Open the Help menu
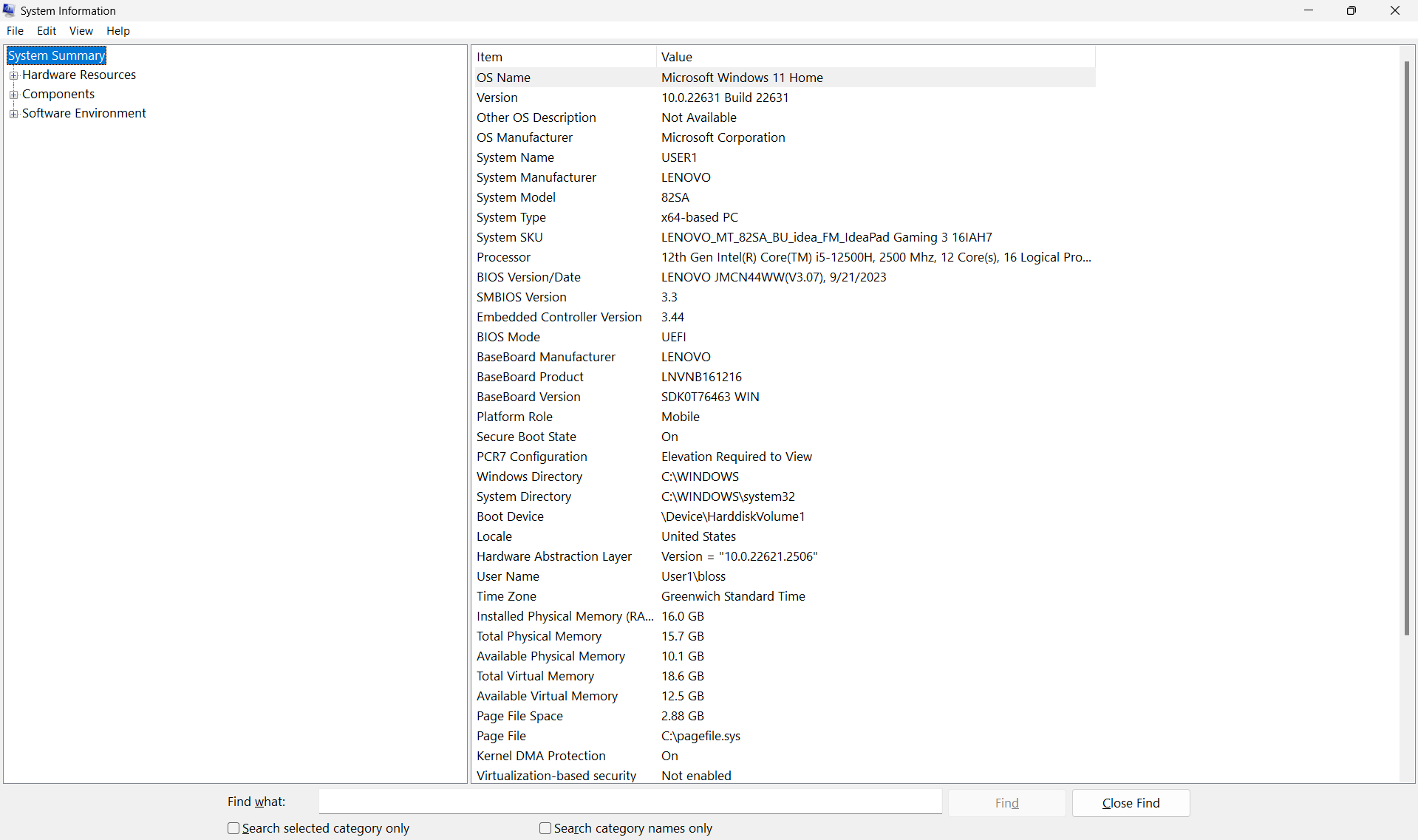 117,30
